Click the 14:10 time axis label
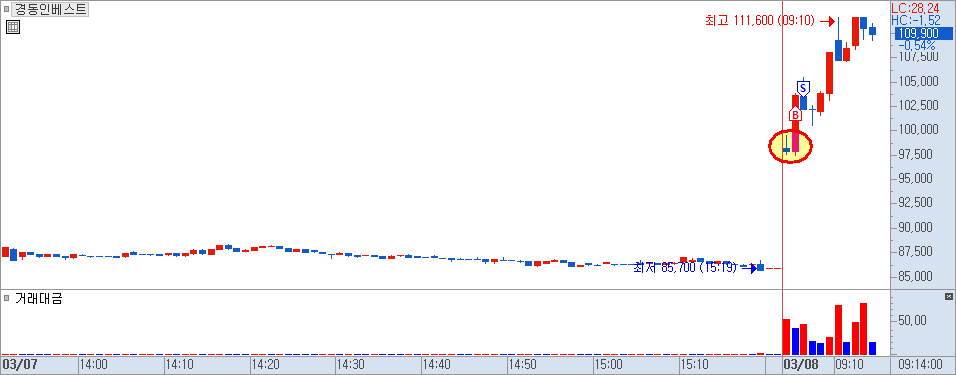Screen dimensions: 956x375 pos(180,365)
